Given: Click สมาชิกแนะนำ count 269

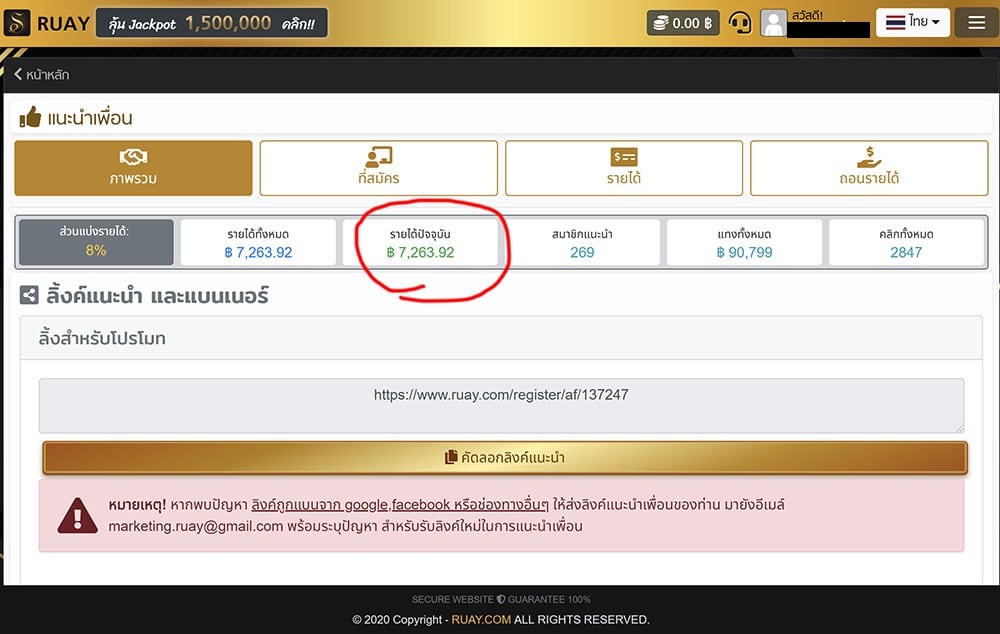Looking at the screenshot, I should [582, 253].
